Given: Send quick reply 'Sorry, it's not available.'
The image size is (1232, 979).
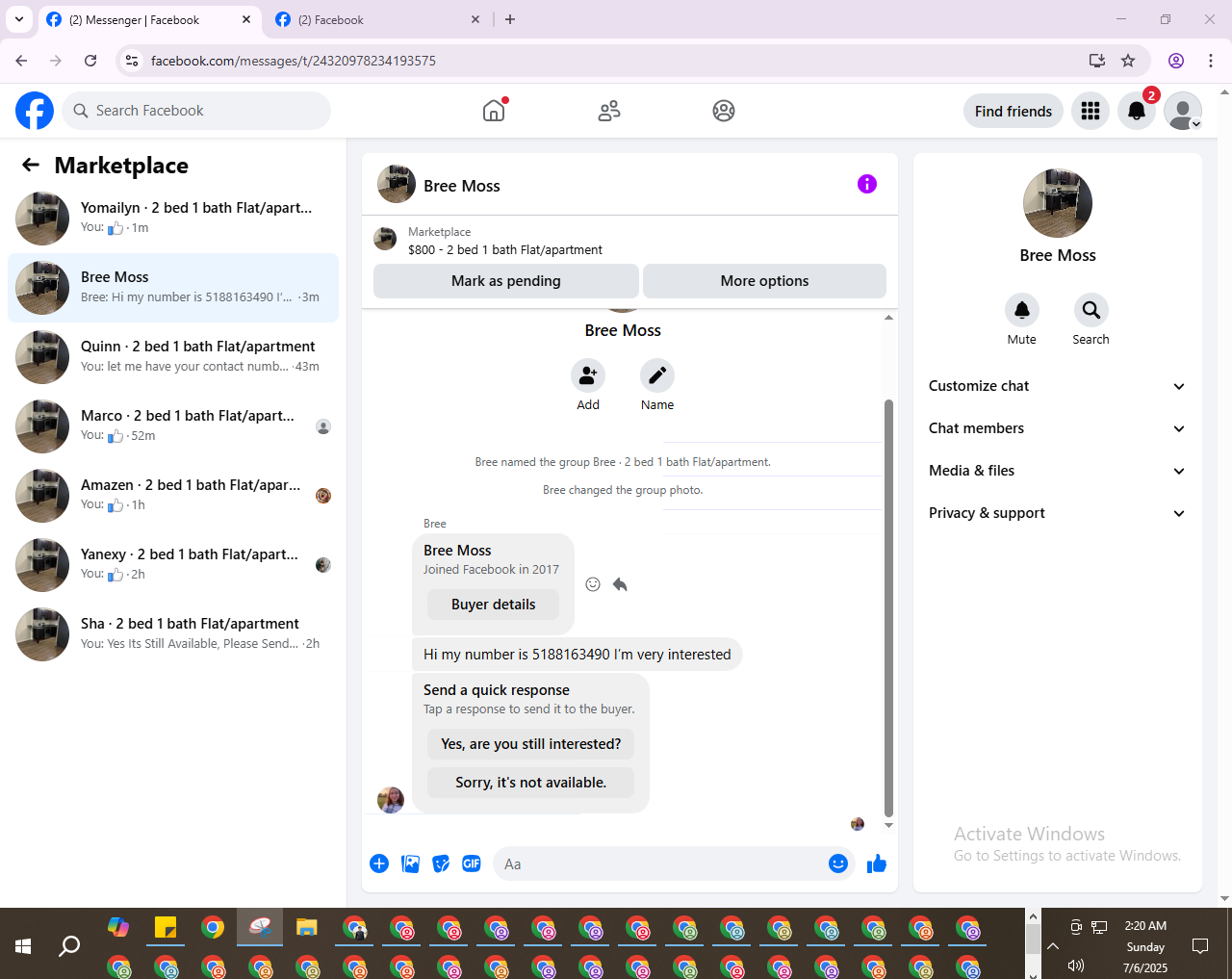Looking at the screenshot, I should (530, 783).
